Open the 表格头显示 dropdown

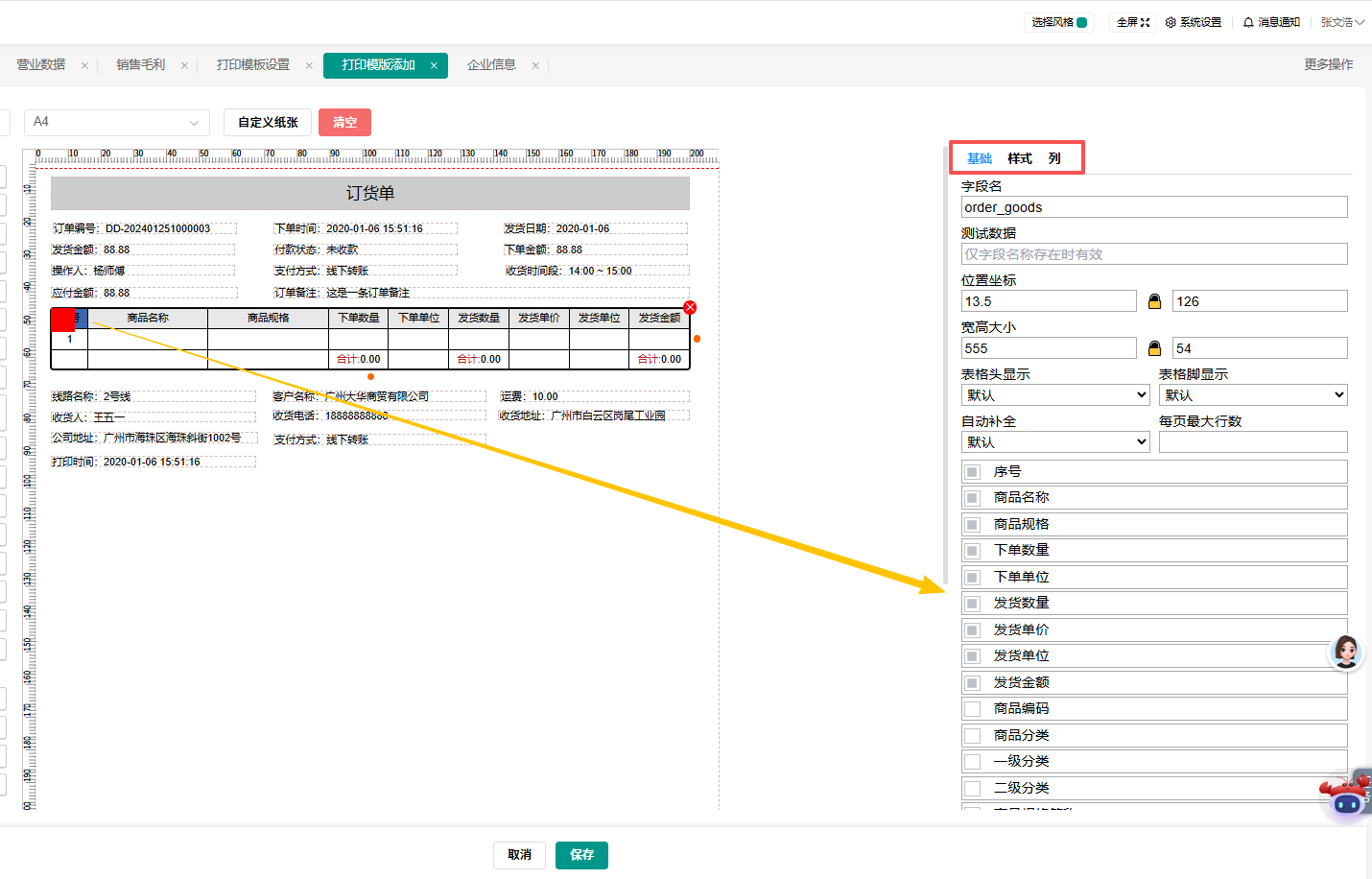[1055, 395]
